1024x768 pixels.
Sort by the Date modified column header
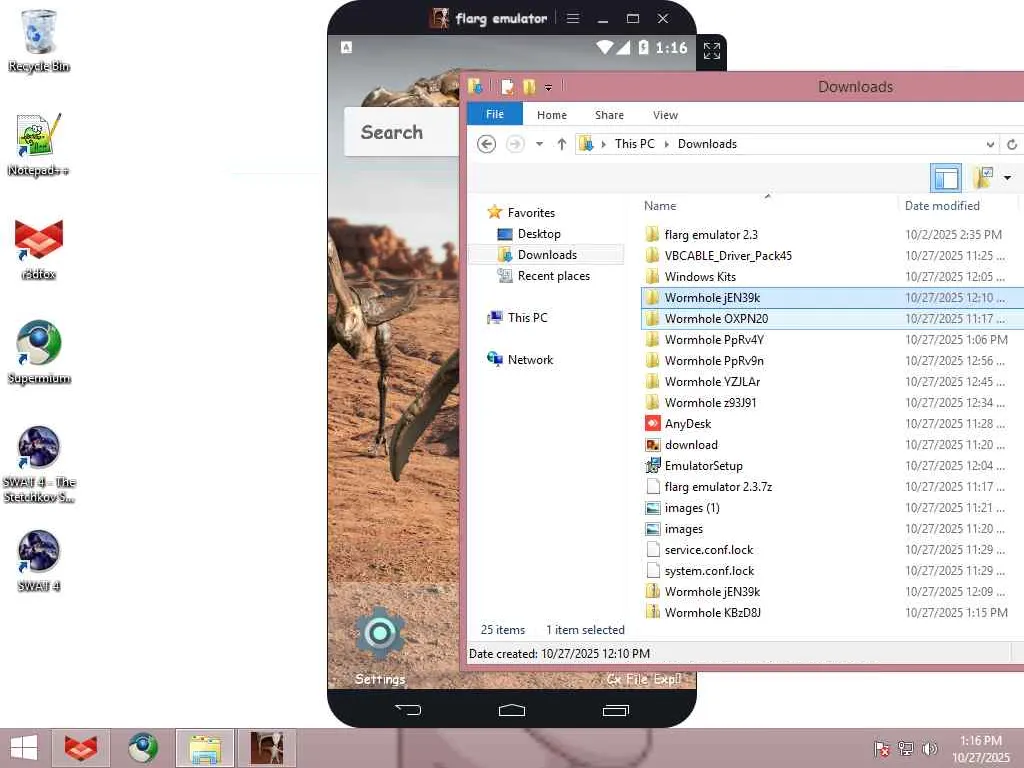coord(942,206)
